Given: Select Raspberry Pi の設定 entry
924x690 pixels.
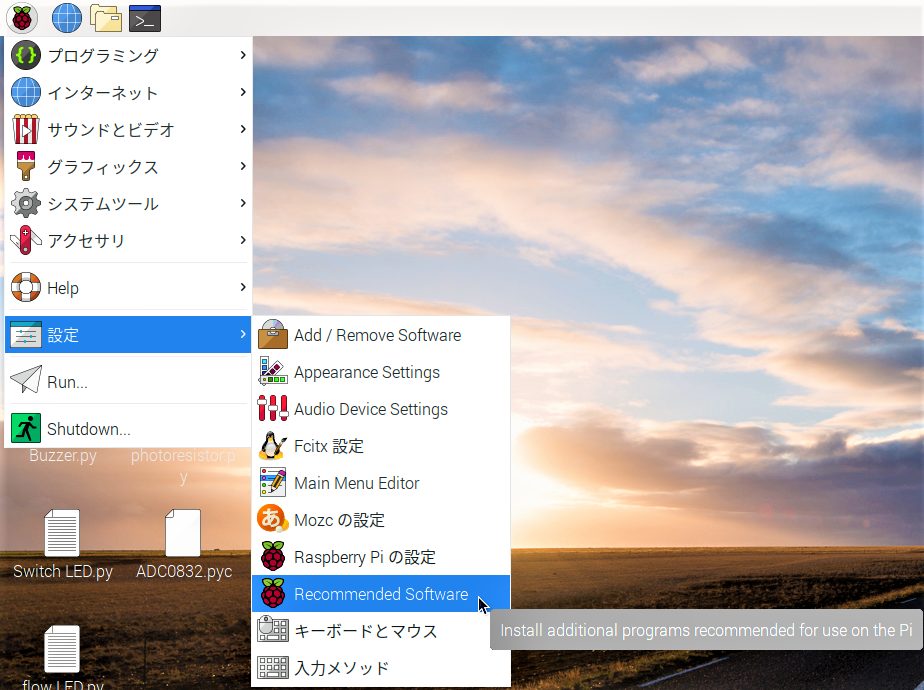Looking at the screenshot, I should (x=381, y=556).
